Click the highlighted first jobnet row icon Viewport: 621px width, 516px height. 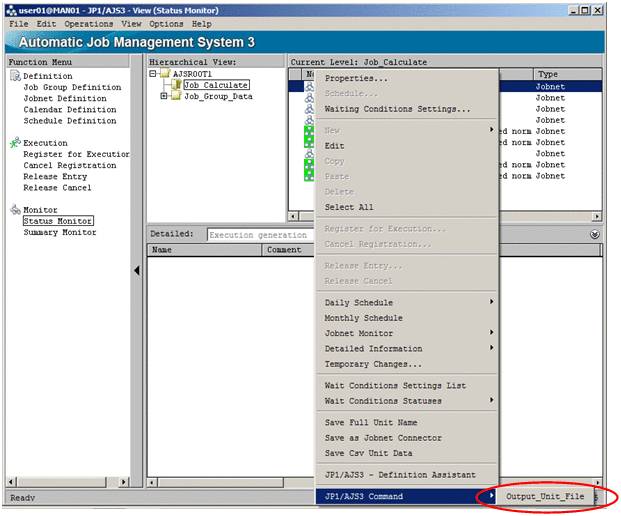pyautogui.click(x=310, y=87)
